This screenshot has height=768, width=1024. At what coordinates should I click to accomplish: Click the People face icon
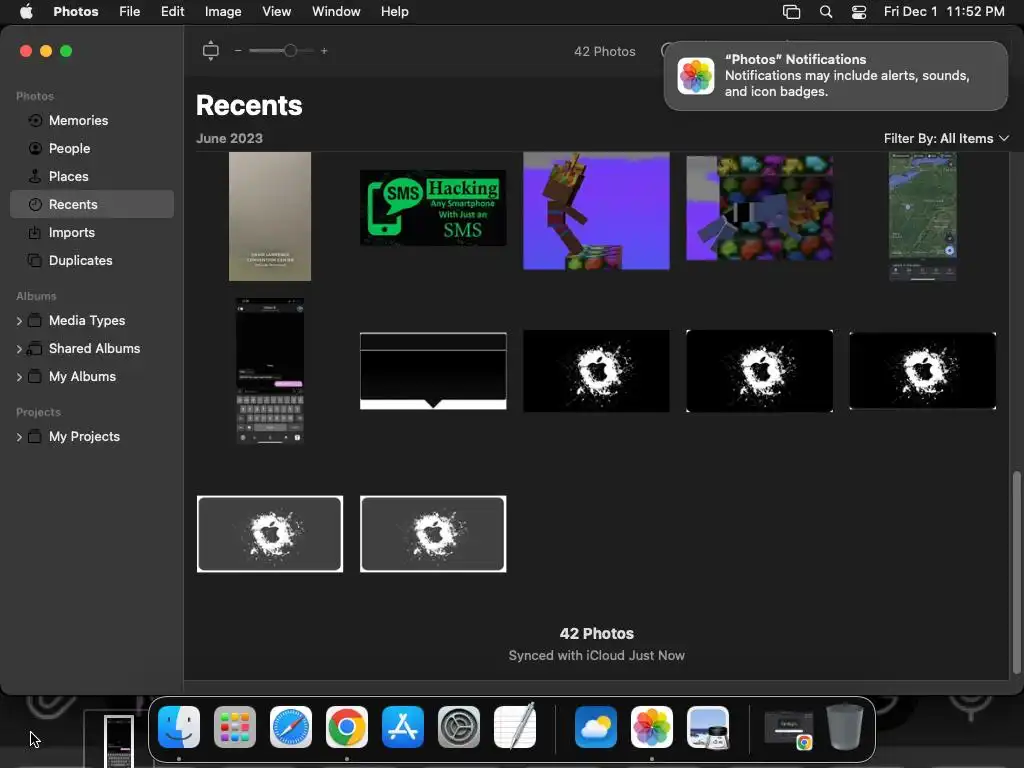[x=35, y=148]
